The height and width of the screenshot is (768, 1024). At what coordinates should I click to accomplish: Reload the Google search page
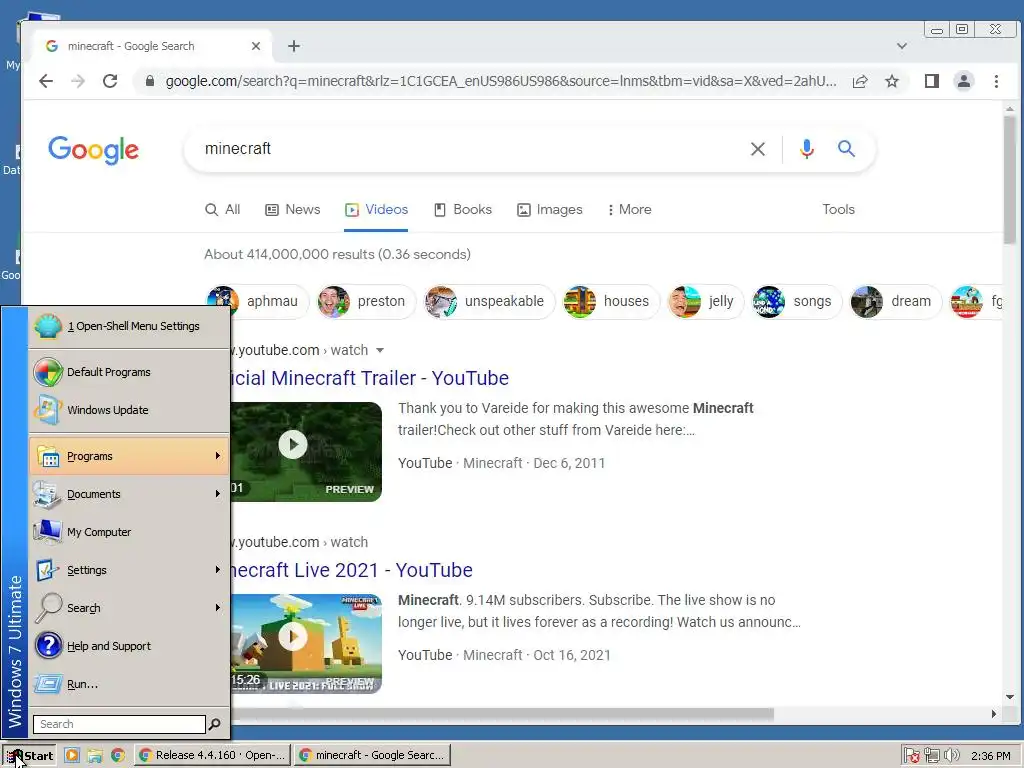pos(110,81)
